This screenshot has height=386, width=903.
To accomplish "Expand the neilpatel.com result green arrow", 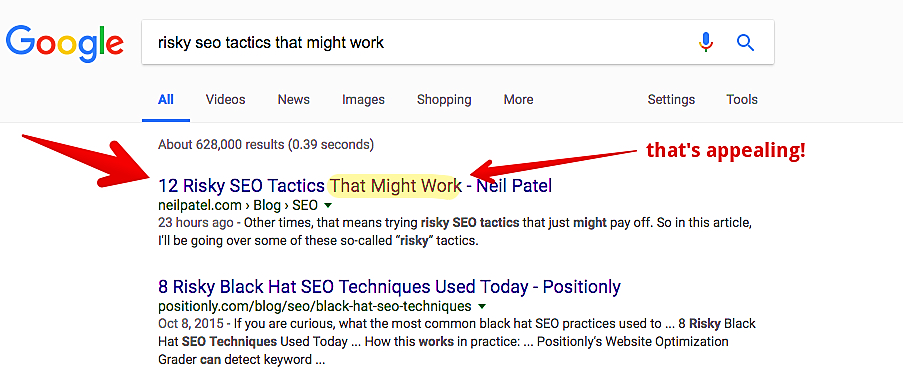I will (x=328, y=205).
